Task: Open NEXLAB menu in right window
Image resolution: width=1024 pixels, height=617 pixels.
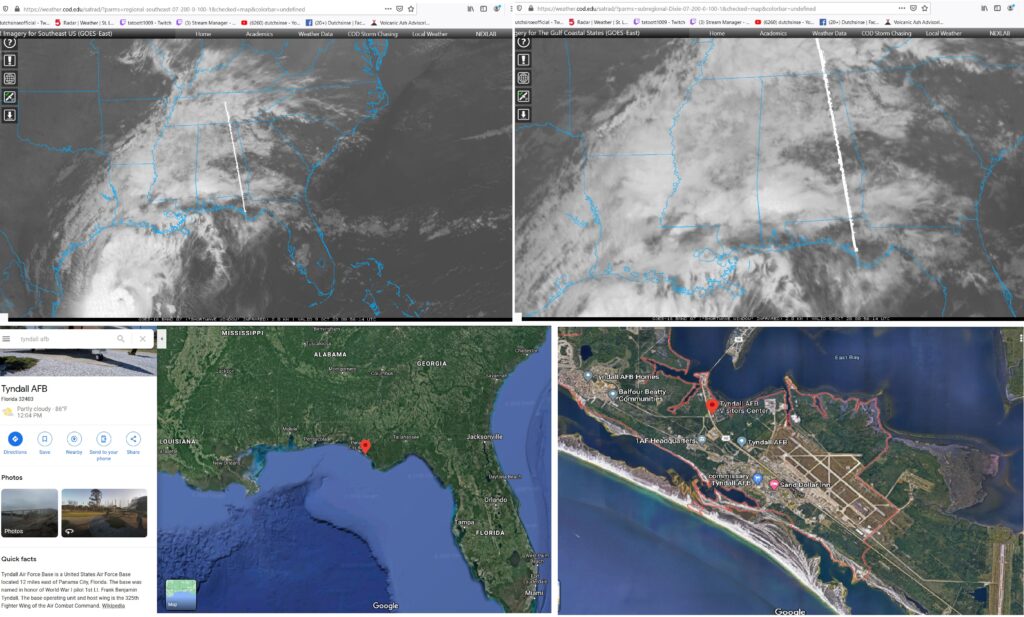Action: point(999,33)
